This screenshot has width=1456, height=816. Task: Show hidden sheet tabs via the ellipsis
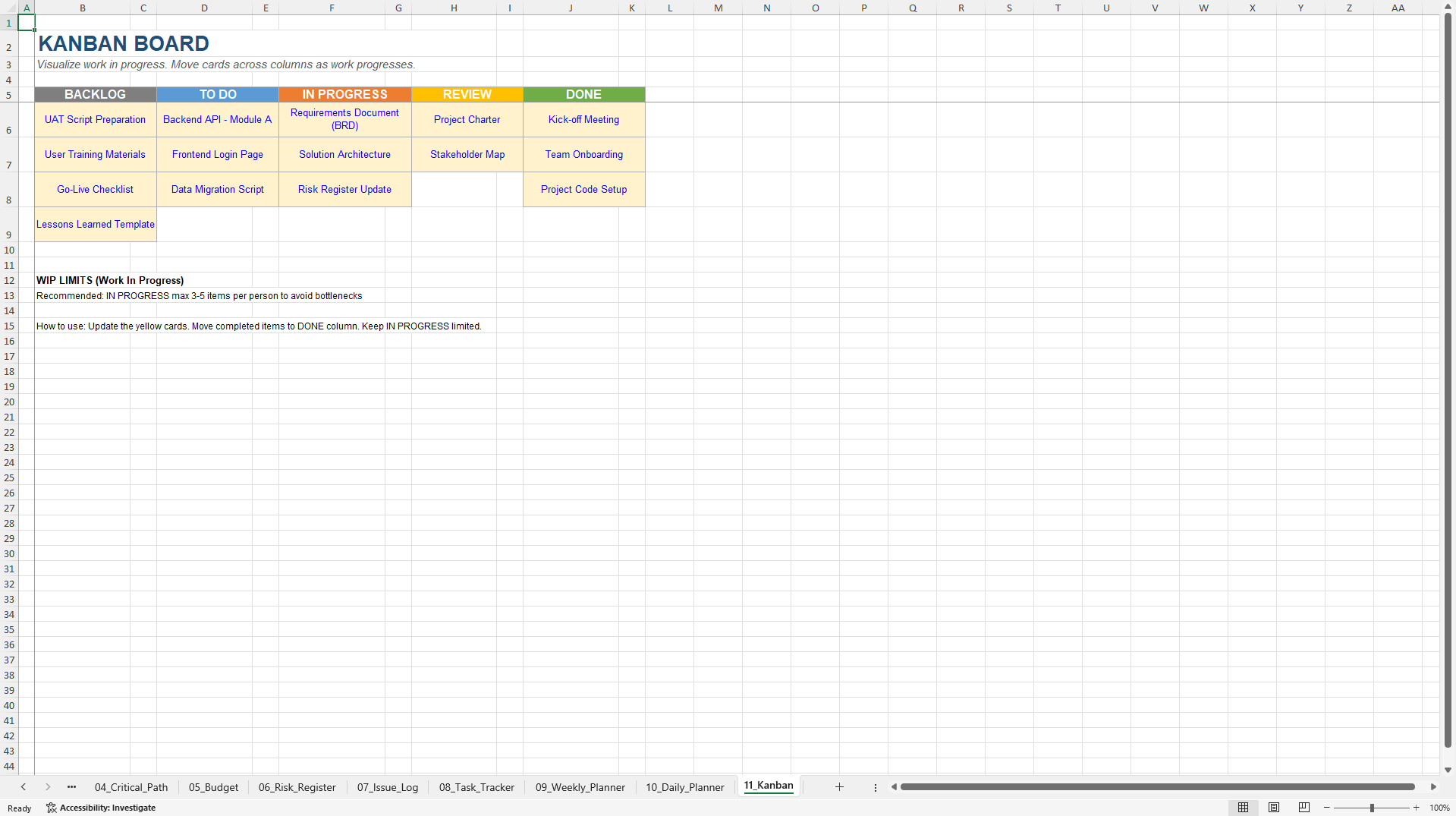pos(71,787)
